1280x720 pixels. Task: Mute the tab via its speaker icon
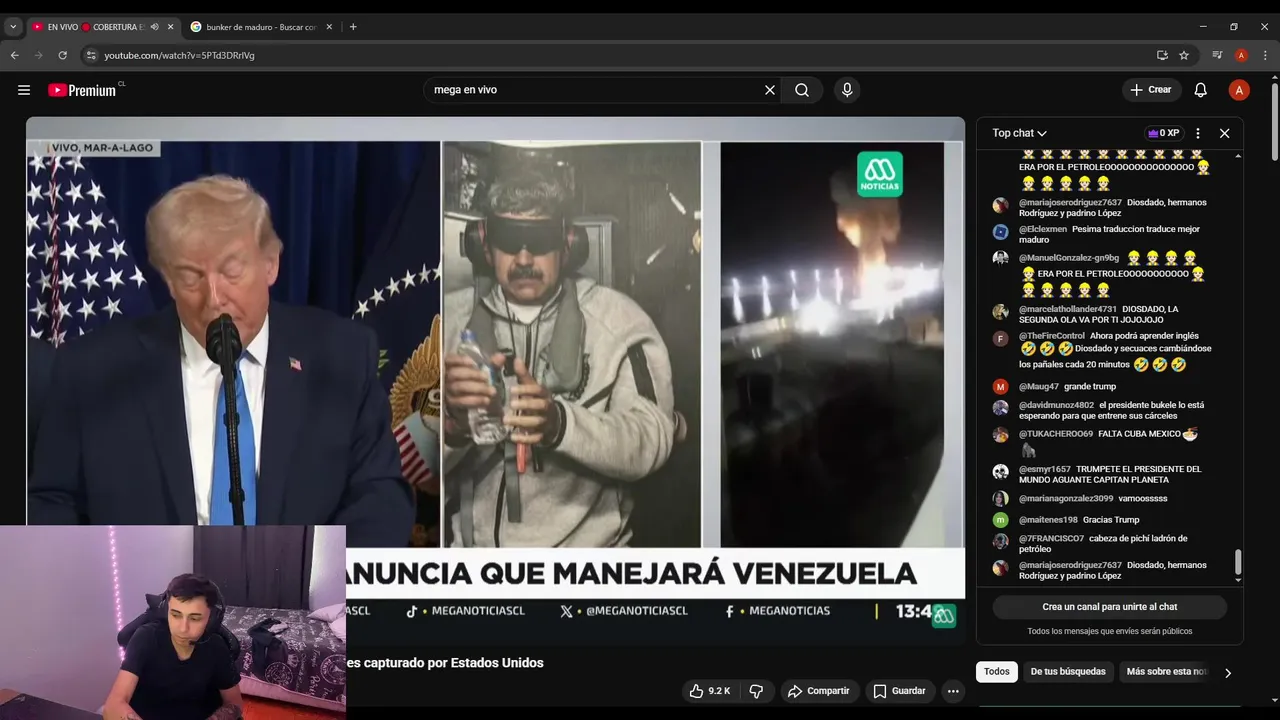[154, 27]
